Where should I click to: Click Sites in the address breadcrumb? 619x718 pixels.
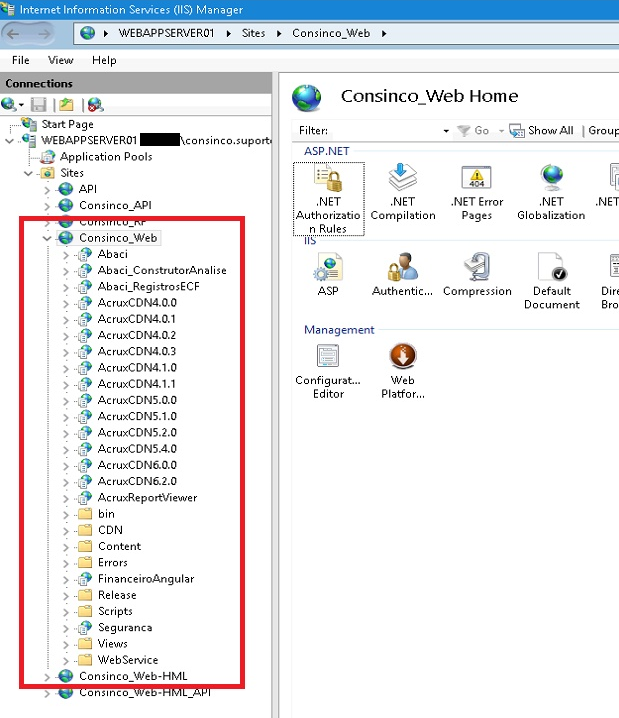[x=253, y=33]
